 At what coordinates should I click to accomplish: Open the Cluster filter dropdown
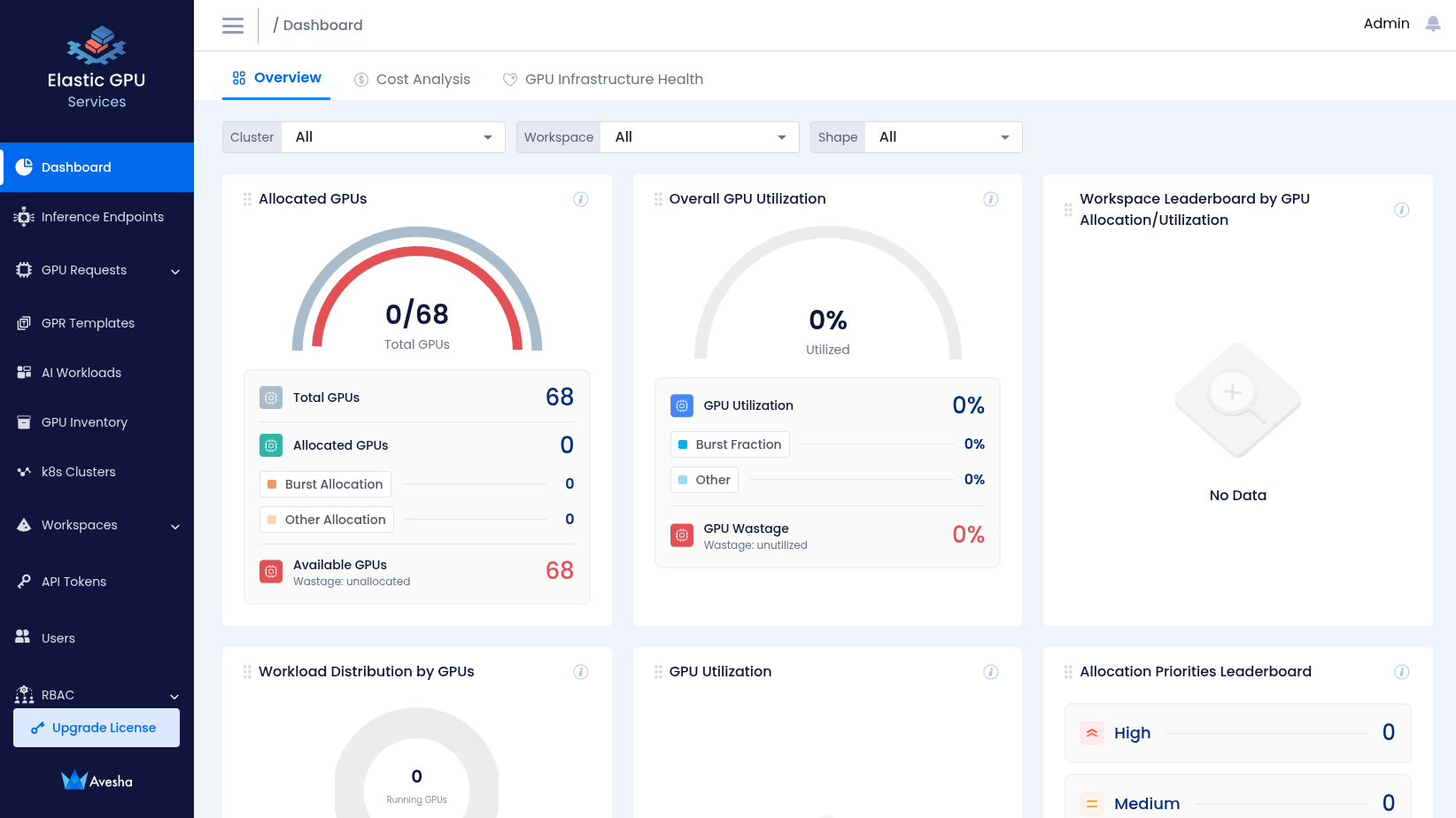(x=392, y=137)
